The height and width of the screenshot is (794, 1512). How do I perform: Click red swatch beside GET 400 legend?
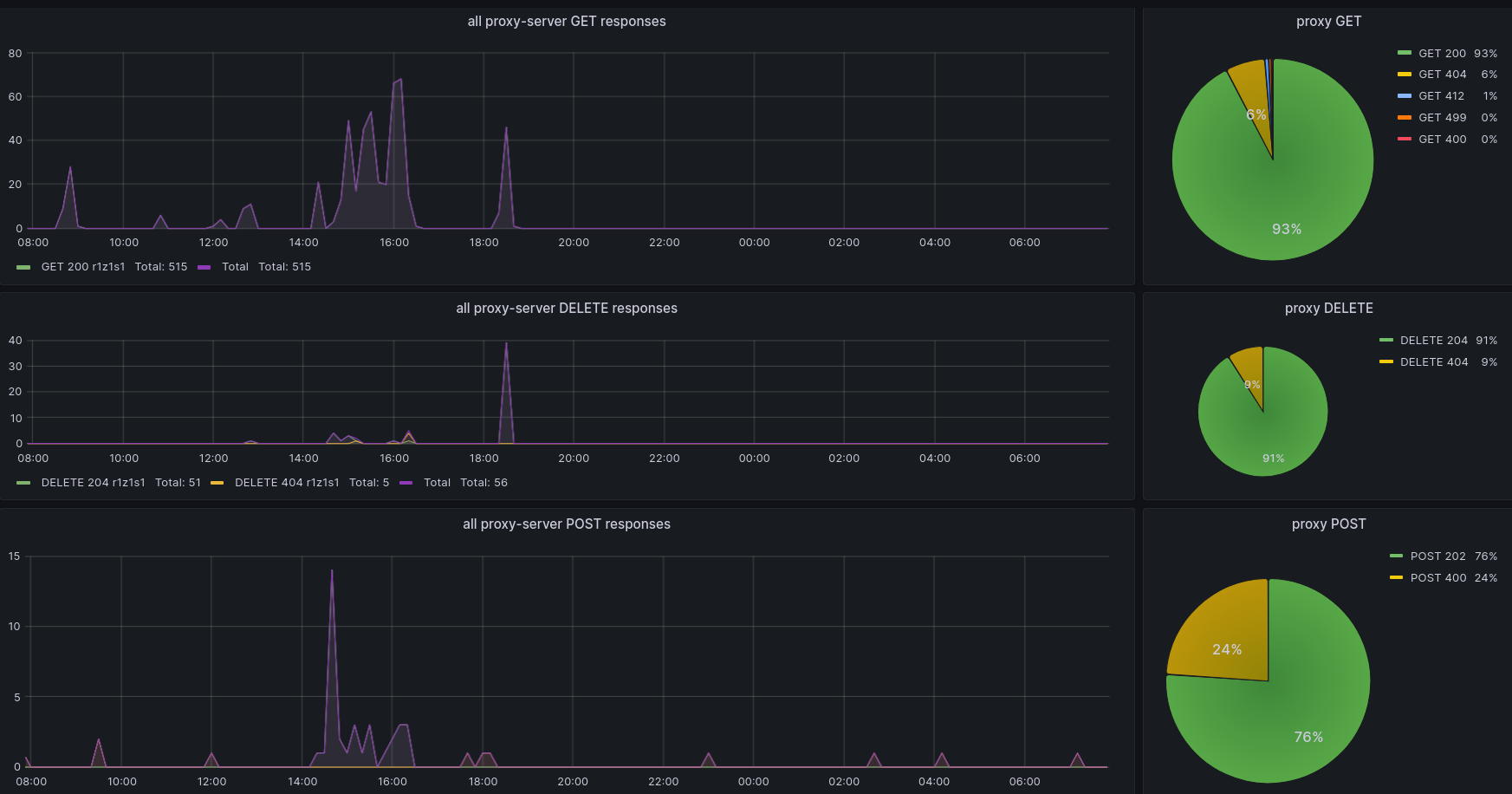coord(1405,140)
